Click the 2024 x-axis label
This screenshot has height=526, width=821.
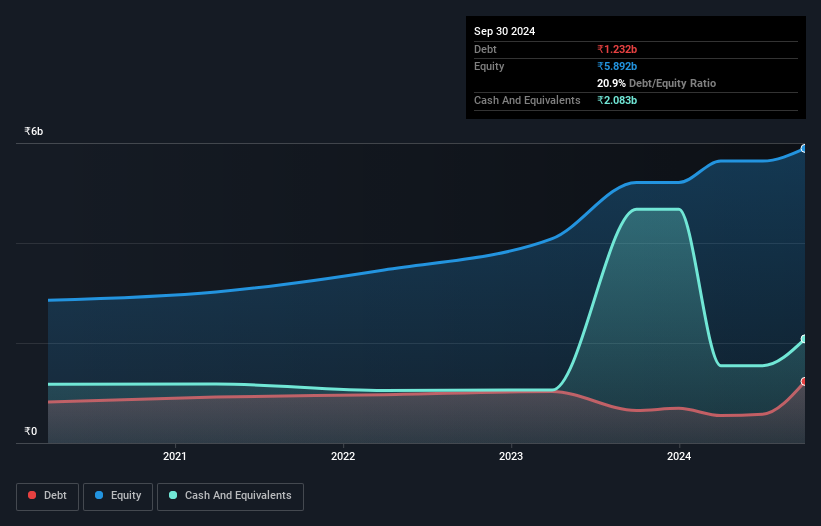point(679,456)
